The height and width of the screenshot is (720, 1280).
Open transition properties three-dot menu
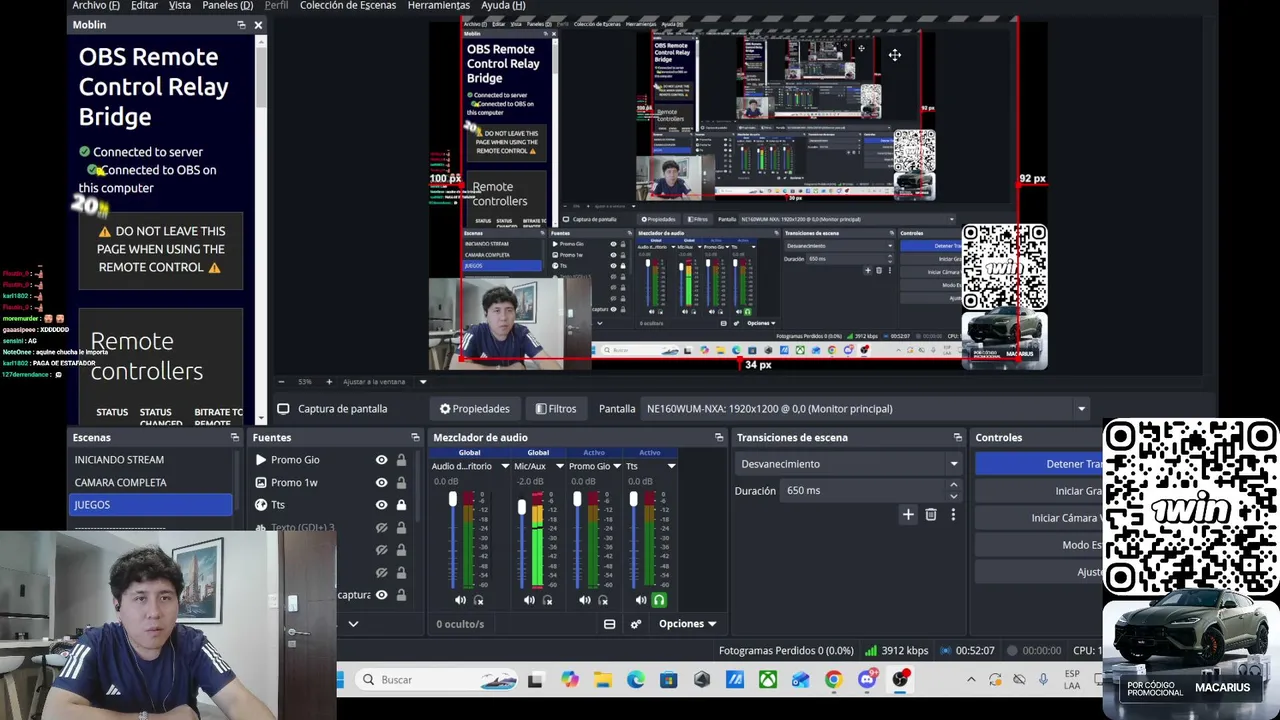[953, 515]
